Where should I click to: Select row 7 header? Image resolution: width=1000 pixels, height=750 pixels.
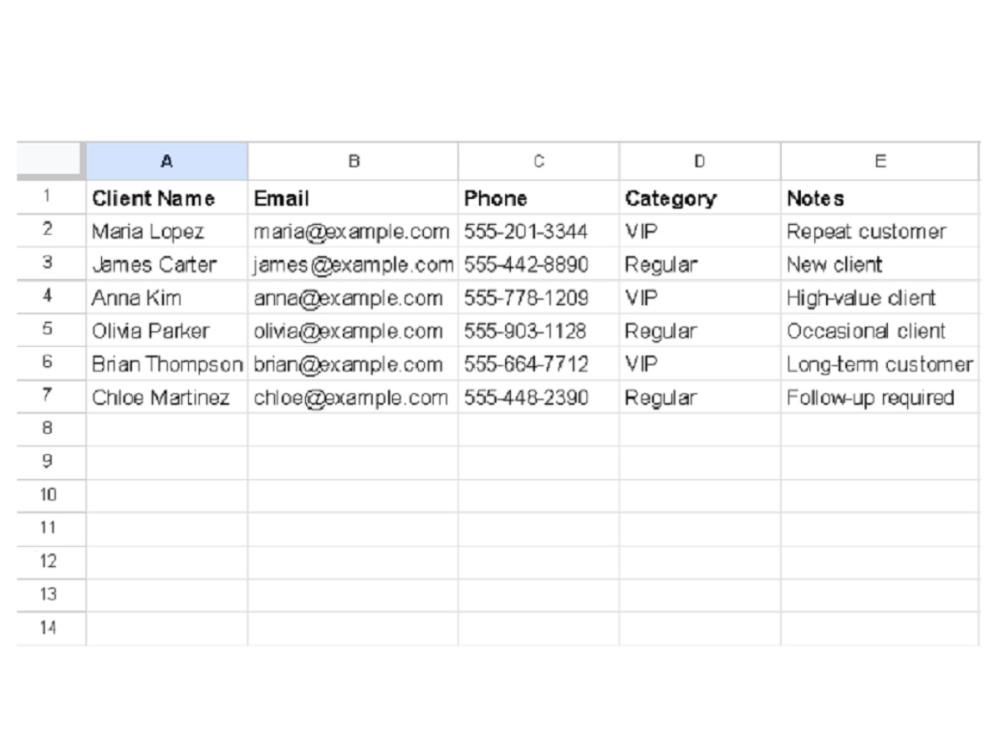click(50, 396)
